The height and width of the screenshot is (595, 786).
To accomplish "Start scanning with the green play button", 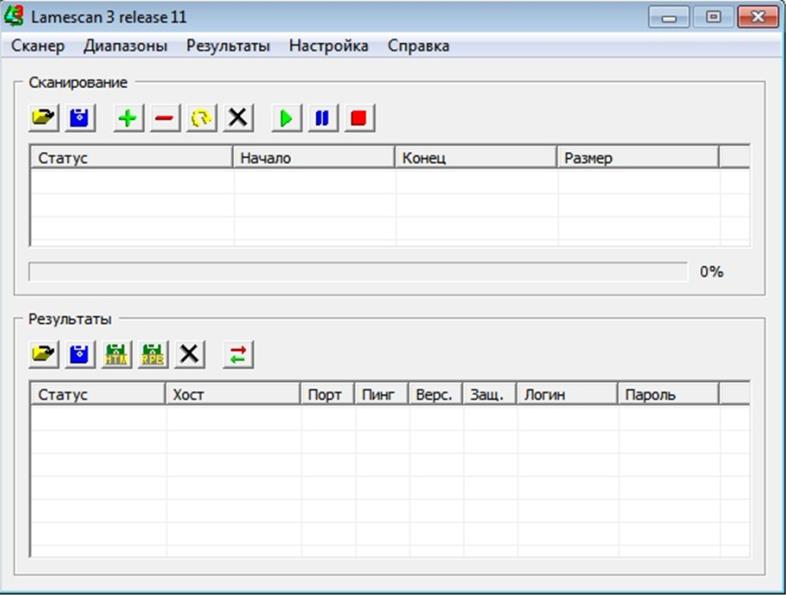I will tap(285, 118).
